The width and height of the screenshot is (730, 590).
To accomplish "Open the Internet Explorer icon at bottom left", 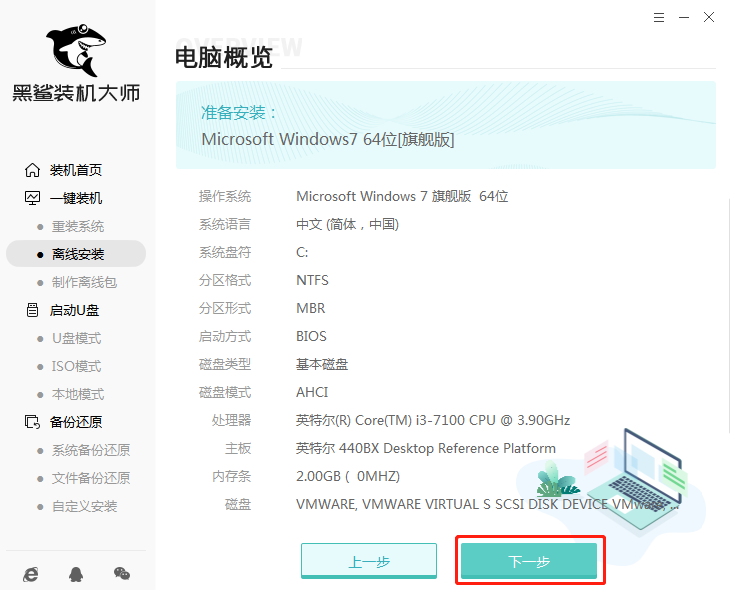I will tap(32, 573).
